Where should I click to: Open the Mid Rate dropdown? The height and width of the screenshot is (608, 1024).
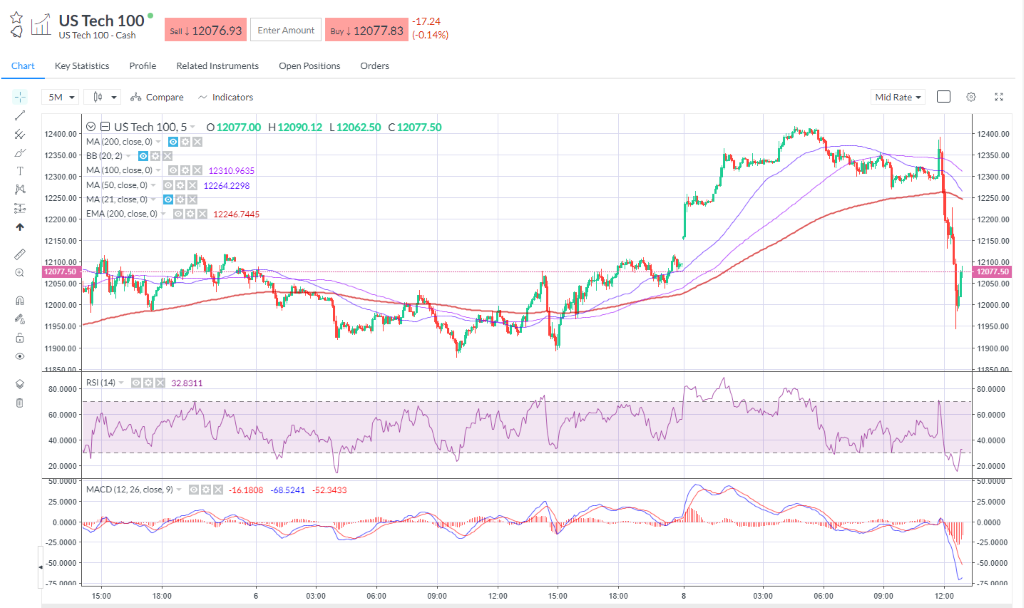point(898,97)
